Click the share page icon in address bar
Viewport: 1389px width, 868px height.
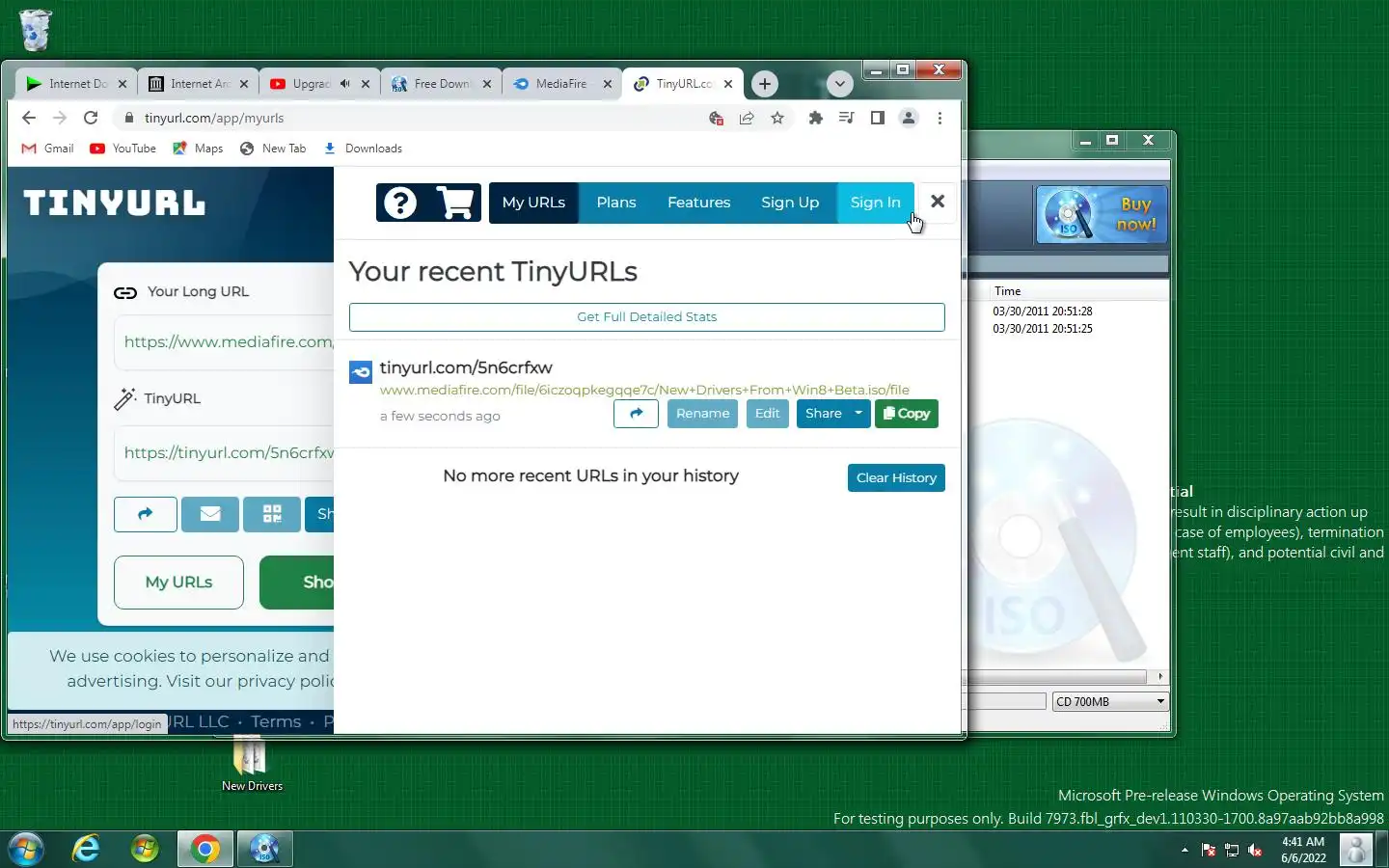(x=747, y=118)
